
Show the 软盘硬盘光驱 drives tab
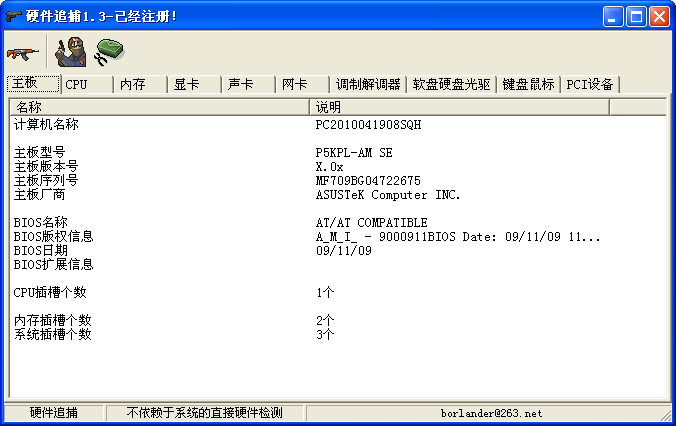point(451,85)
